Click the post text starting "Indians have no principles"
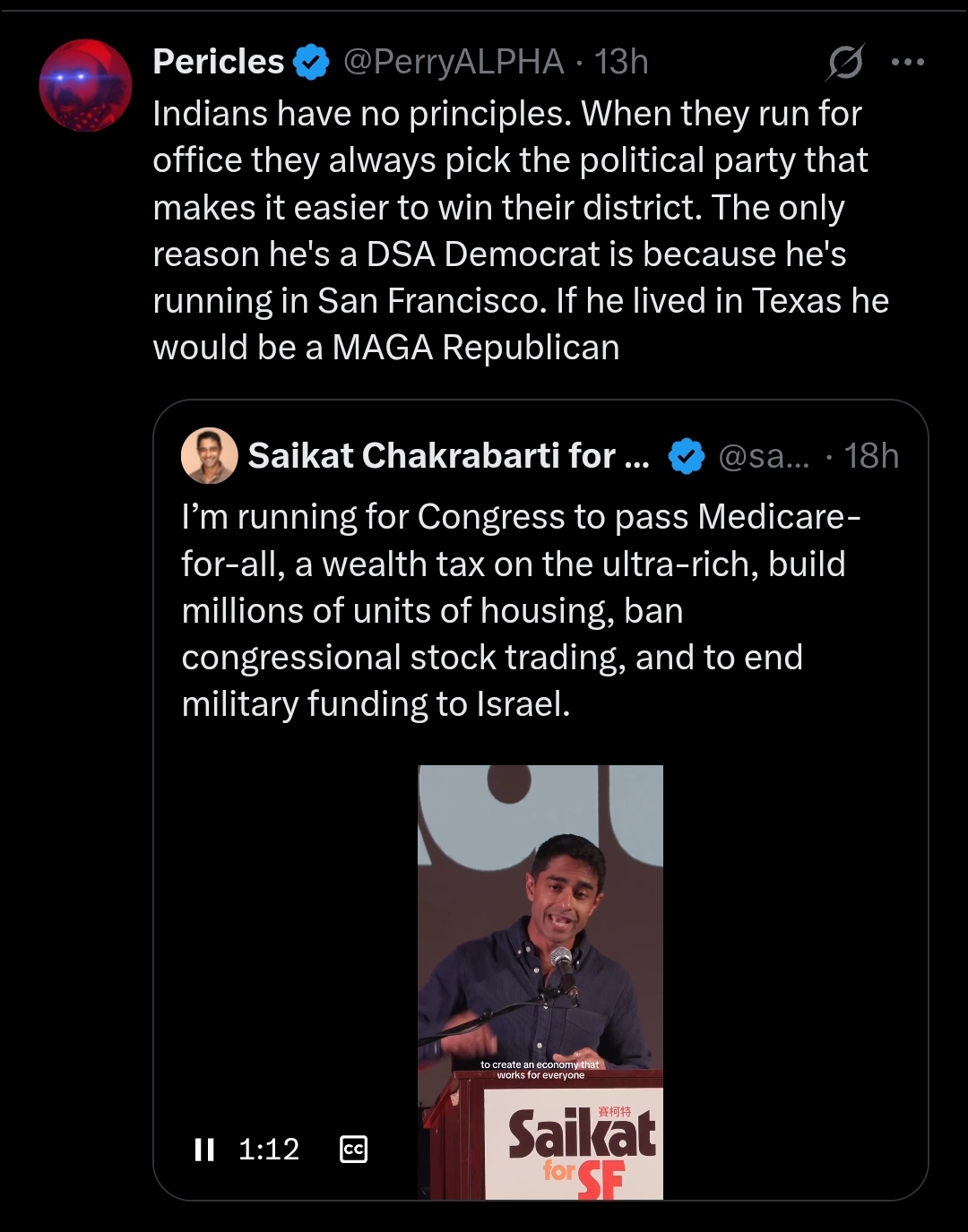Viewport: 968px width, 1232px height. (x=520, y=230)
